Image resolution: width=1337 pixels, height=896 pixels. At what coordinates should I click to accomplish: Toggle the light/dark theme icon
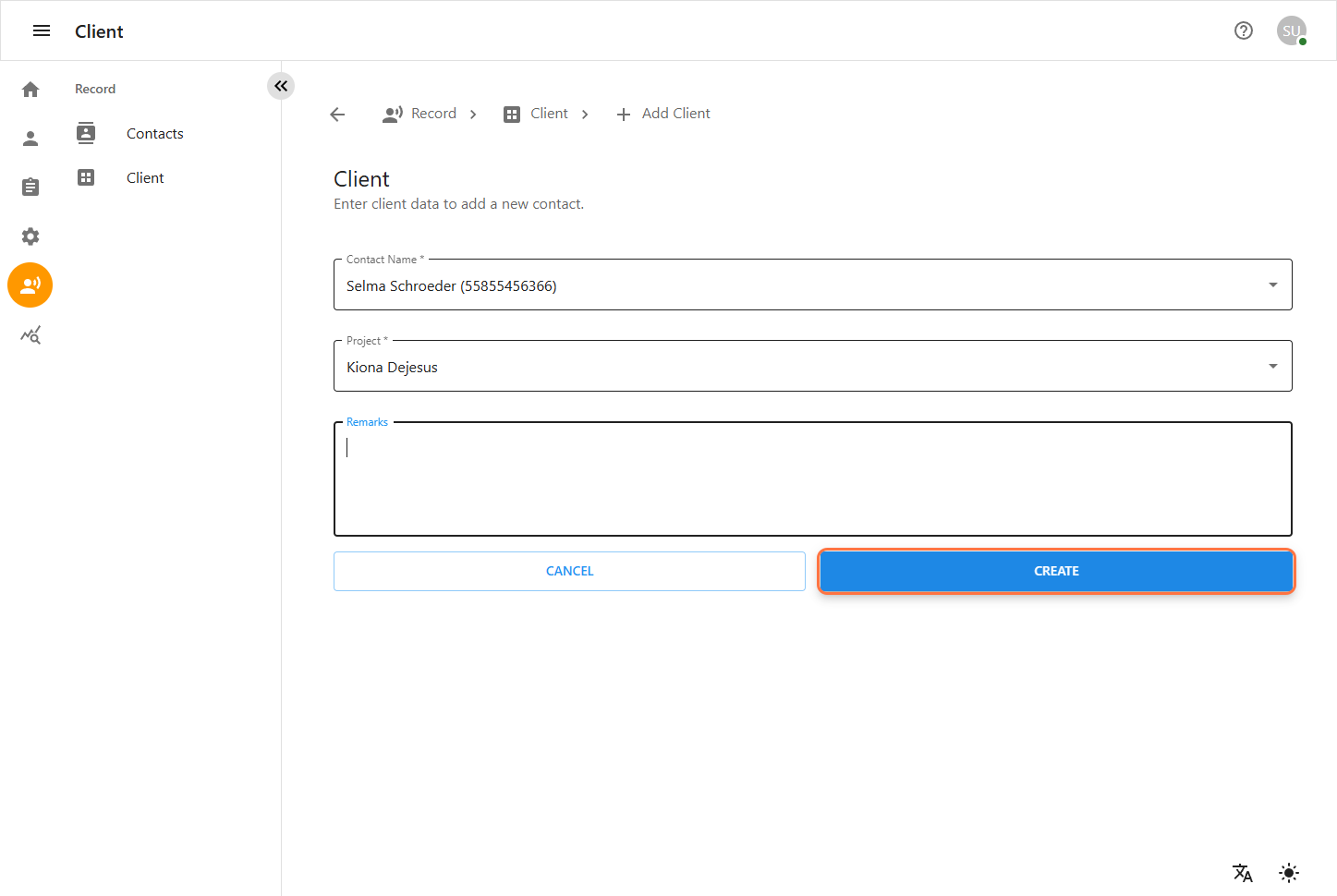pyautogui.click(x=1289, y=872)
